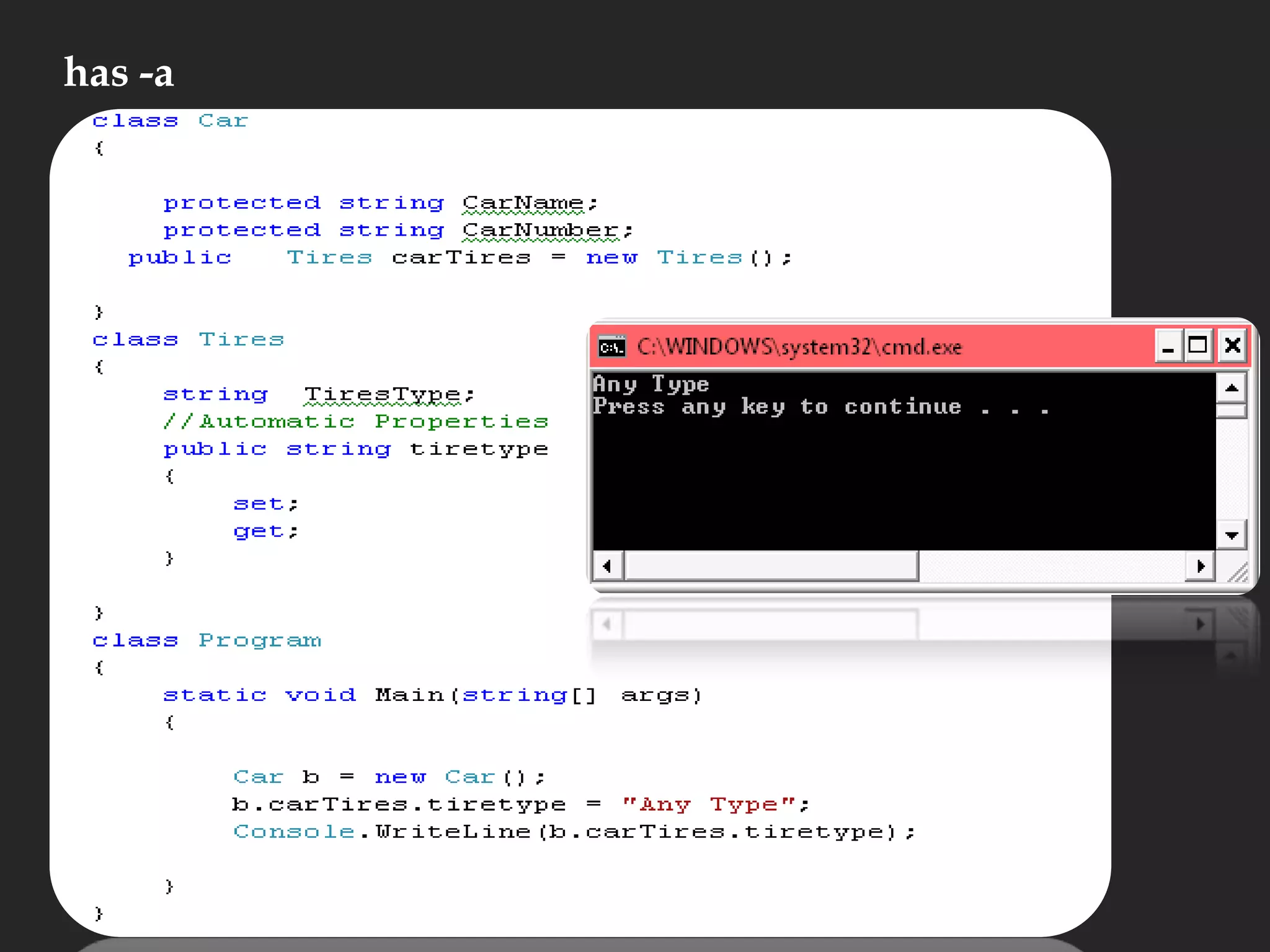
Task: Click the cmd.exe title bar text
Action: pyautogui.click(x=799, y=347)
